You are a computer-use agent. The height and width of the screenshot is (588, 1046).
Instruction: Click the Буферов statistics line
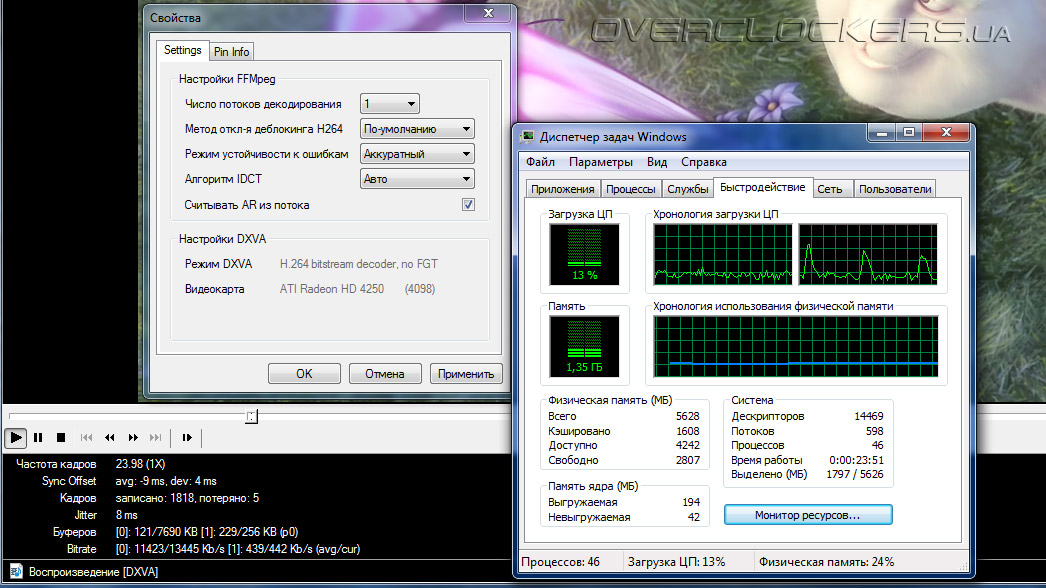(x=207, y=533)
